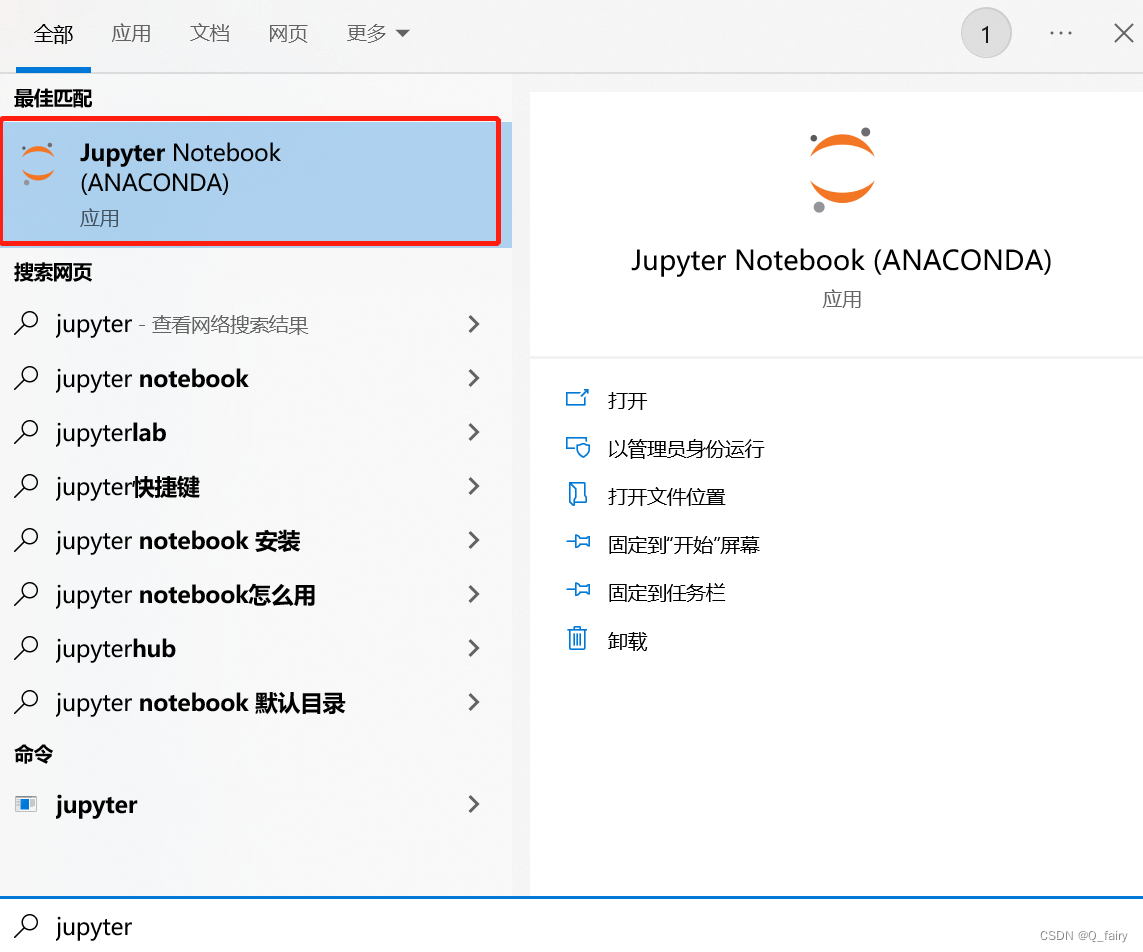
Task: Click the search icon beside 'jupyter notebook'
Action: click(x=26, y=378)
